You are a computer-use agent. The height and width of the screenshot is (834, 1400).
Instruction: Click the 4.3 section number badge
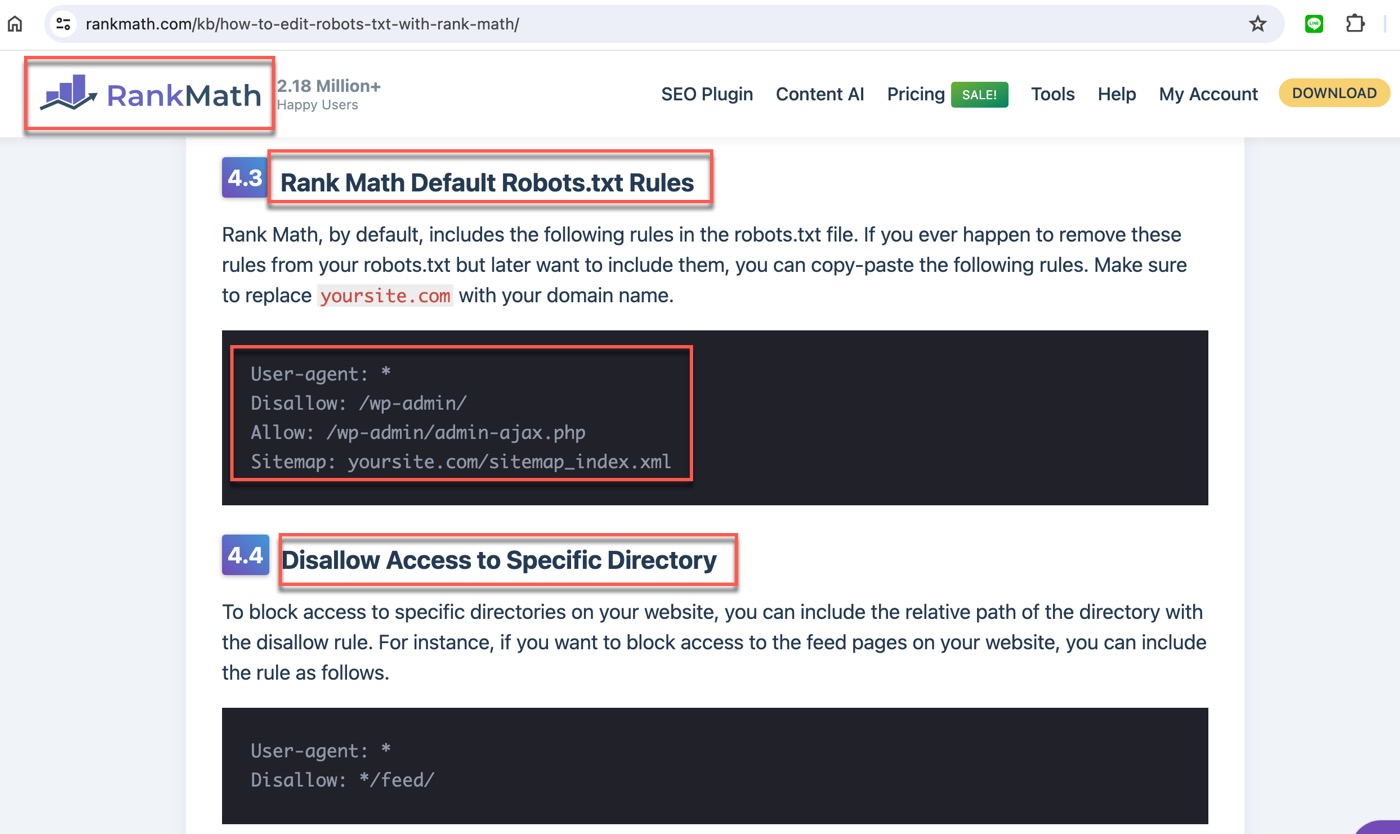click(244, 178)
